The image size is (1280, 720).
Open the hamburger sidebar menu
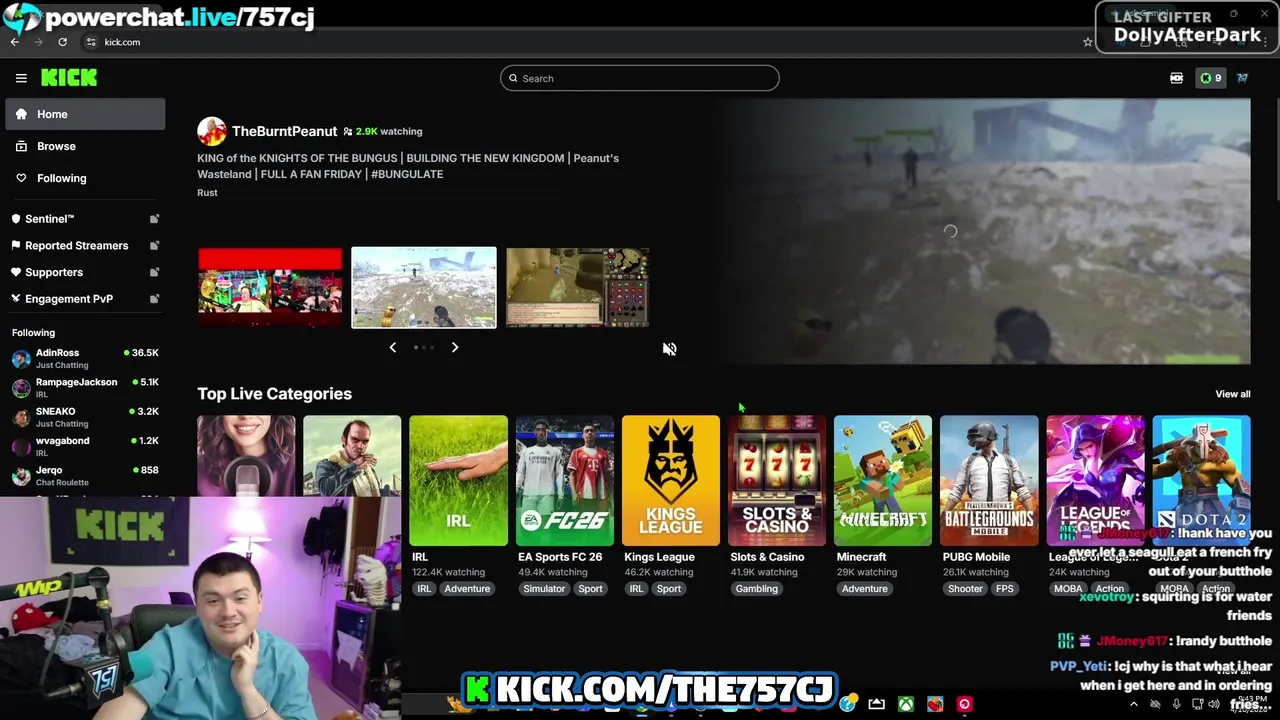(x=21, y=78)
